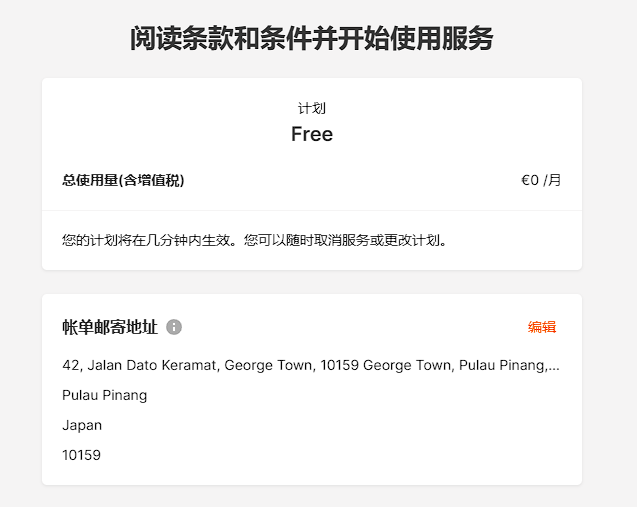The width and height of the screenshot is (637, 507).
Task: Click the 您可以随时取消服务或更改计划 sentence
Action: [345, 240]
